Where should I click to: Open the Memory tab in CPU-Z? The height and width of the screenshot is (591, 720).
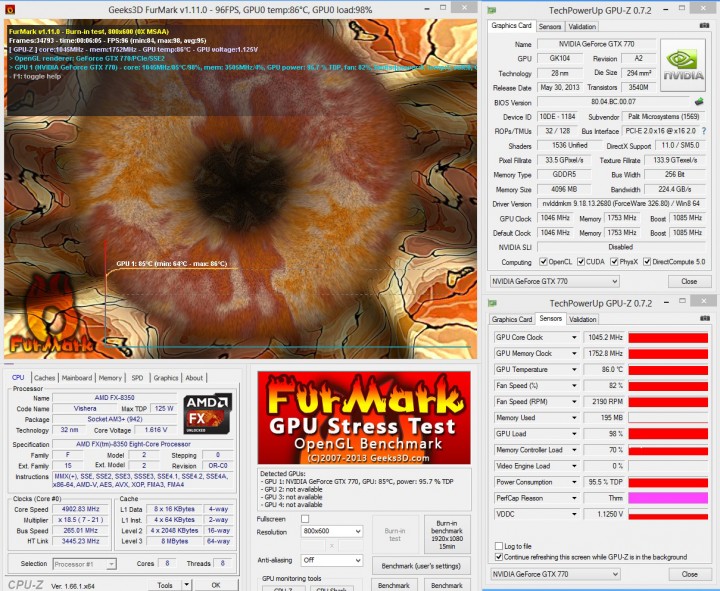(x=110, y=377)
